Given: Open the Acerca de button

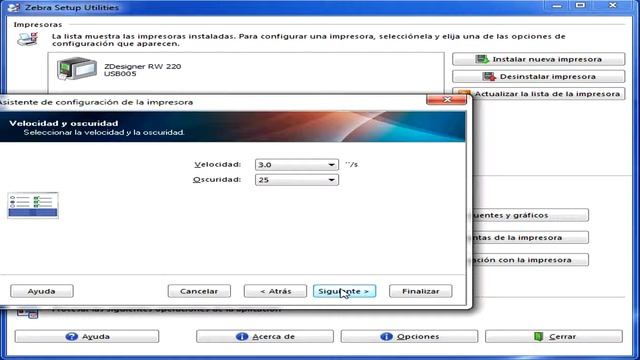Looking at the screenshot, I should click(x=264, y=336).
